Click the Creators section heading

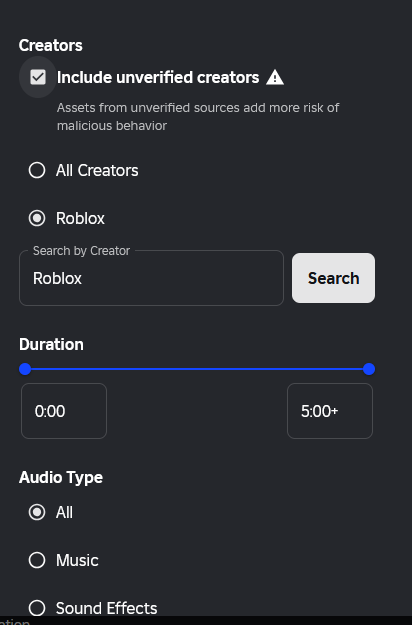[x=51, y=45]
